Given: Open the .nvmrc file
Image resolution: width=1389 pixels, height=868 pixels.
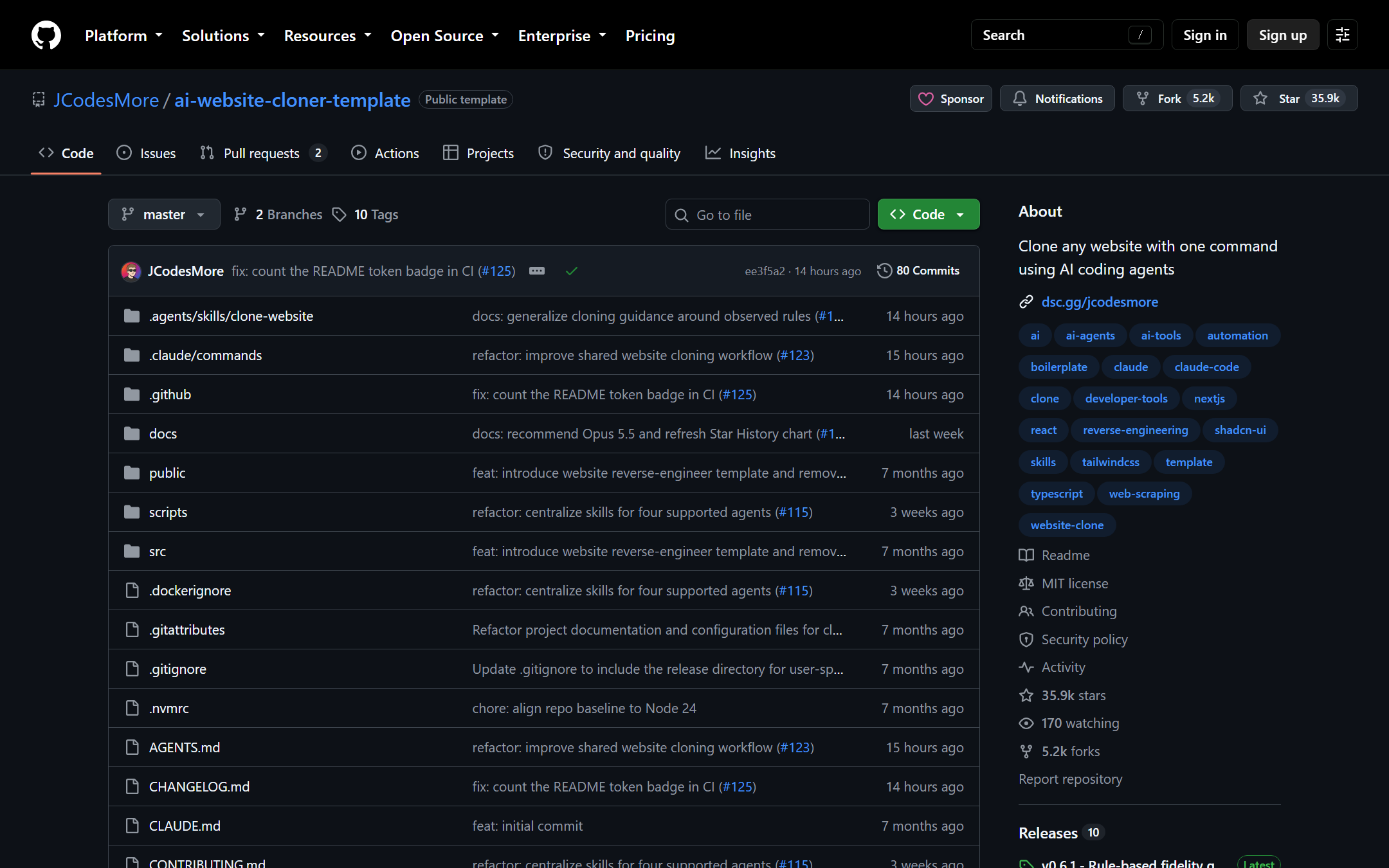Looking at the screenshot, I should [169, 709].
